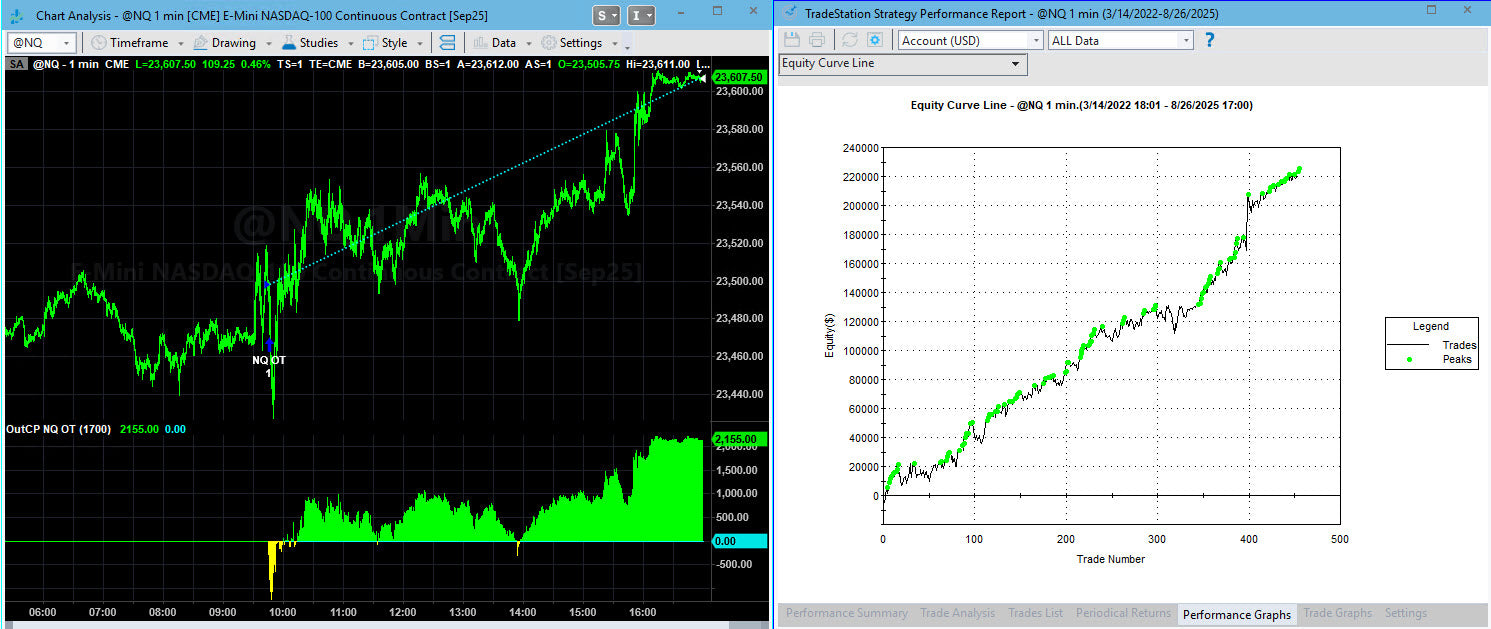Click the "OutCP NQ OT (1700)" study label
Viewport: 1491px width, 629px height.
[x=58, y=429]
